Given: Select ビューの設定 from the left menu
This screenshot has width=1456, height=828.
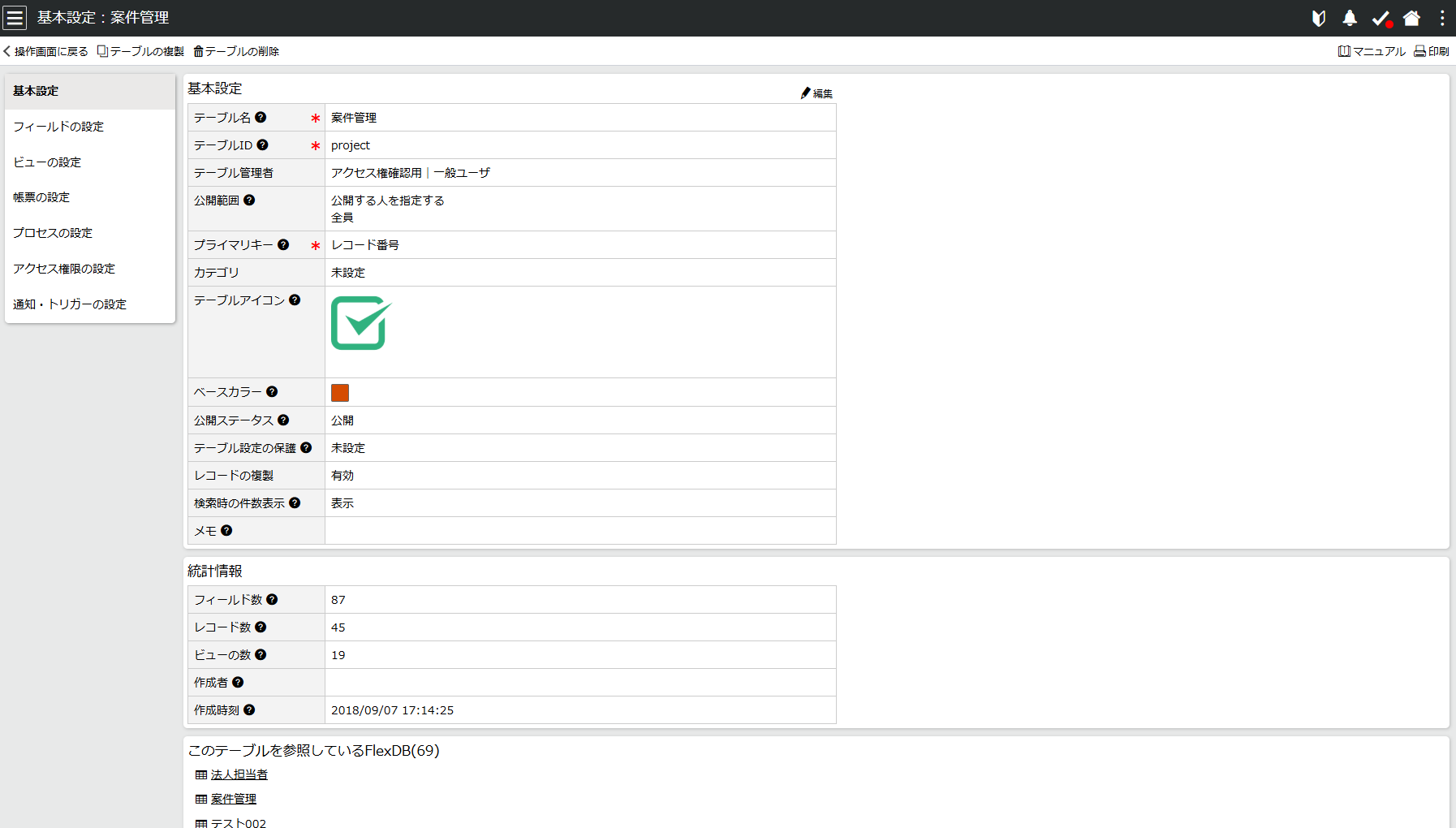Looking at the screenshot, I should click(x=46, y=162).
